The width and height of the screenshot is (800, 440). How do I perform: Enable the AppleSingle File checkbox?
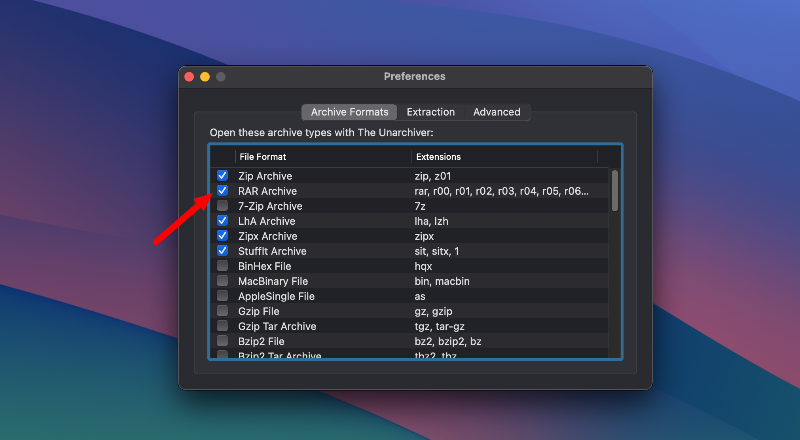(x=222, y=296)
